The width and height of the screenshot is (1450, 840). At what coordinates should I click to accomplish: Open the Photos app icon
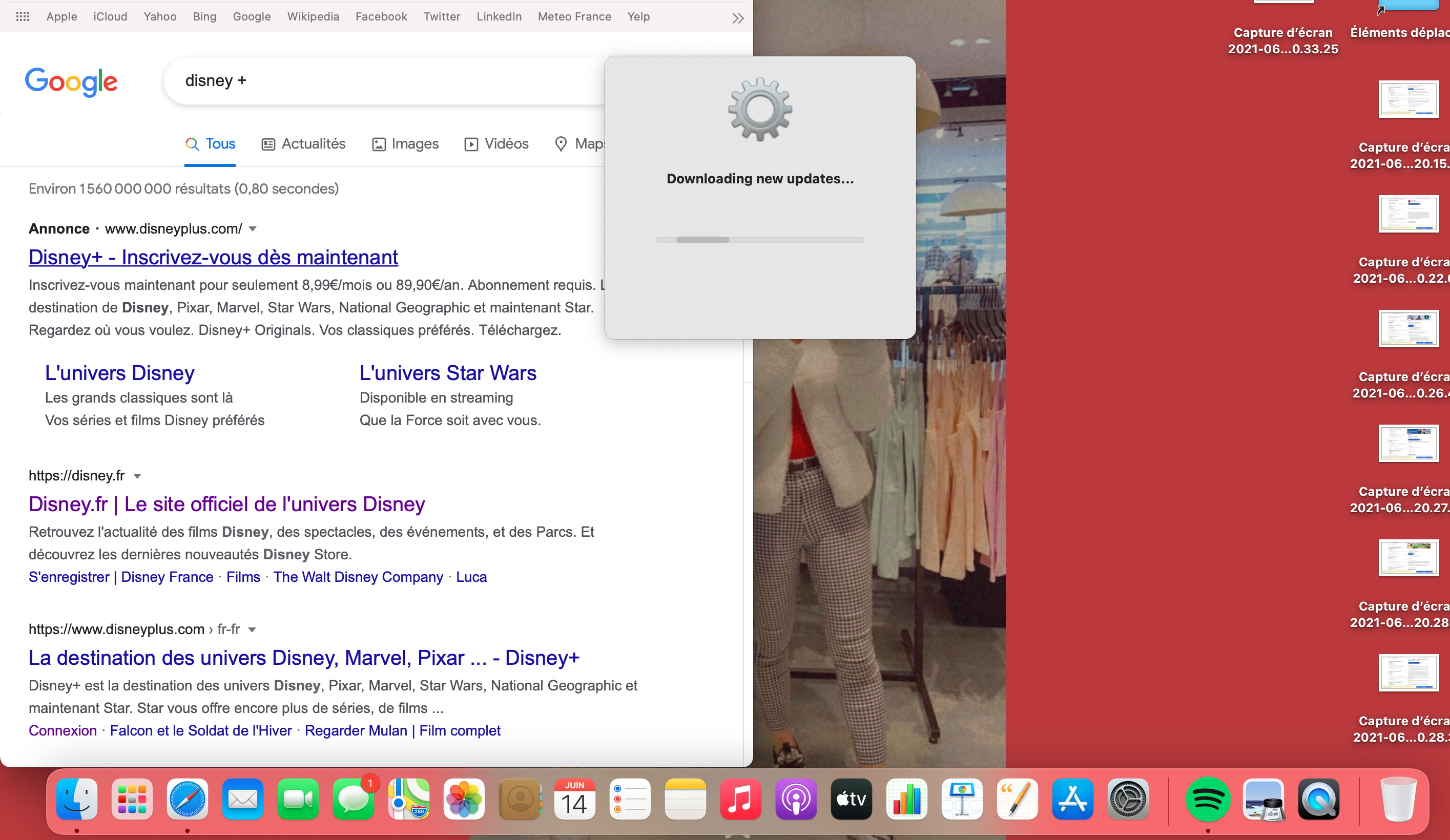(464, 799)
